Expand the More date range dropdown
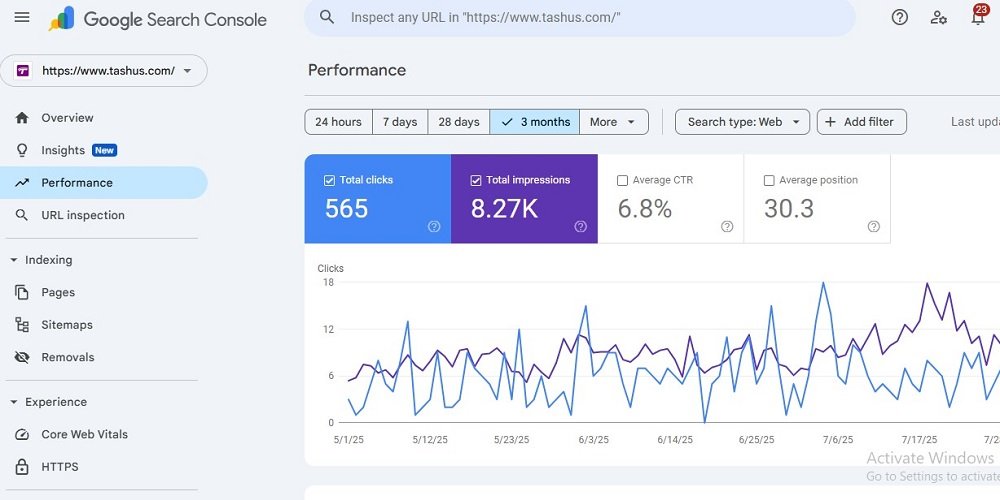The width and height of the screenshot is (1000, 500). [x=613, y=122]
